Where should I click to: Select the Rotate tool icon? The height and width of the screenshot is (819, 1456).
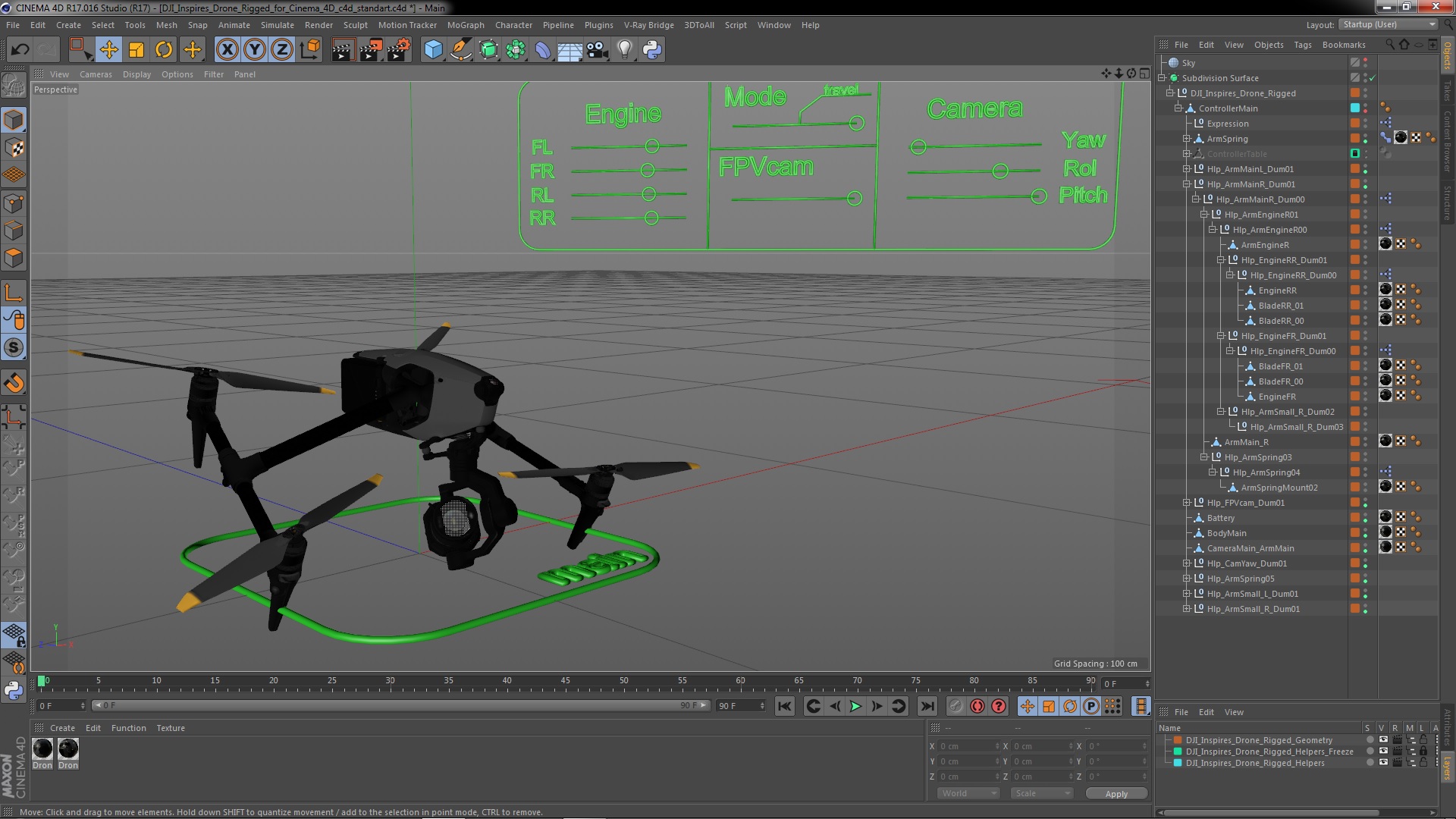tap(164, 50)
